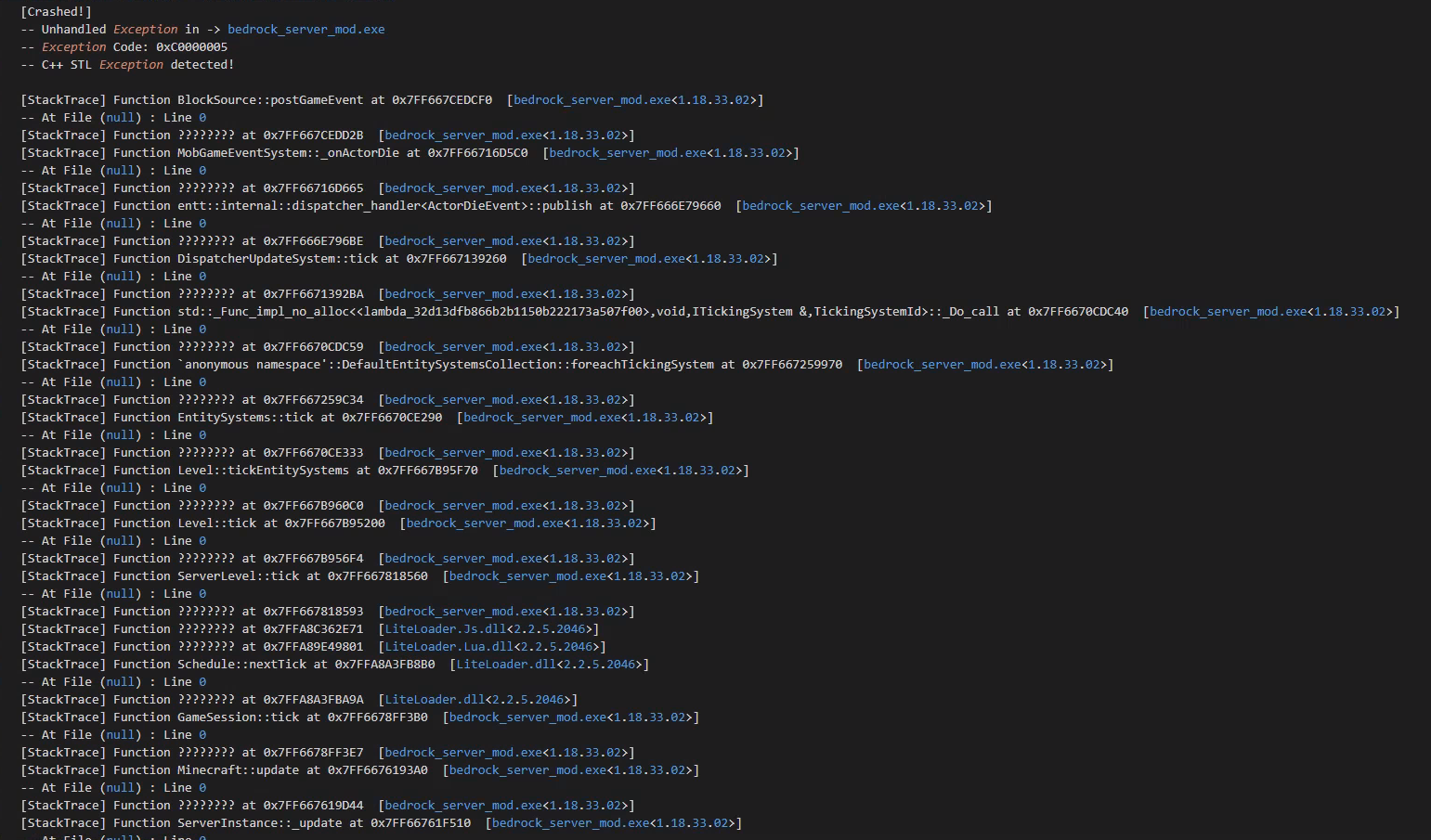The image size is (1431, 840).
Task: Click address 0x7FF6671392BA
Action: [313, 294]
